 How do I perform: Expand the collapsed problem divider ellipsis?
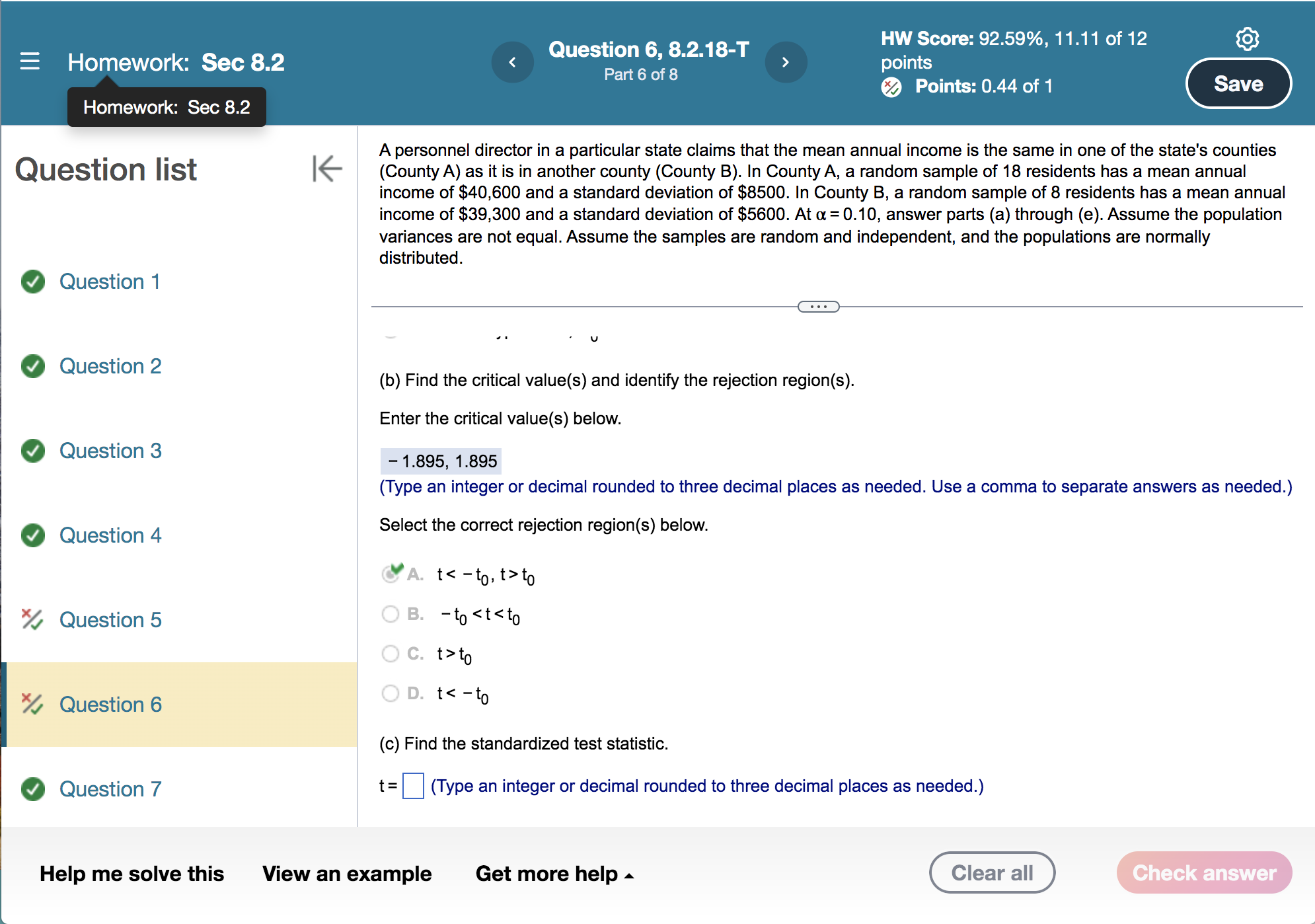click(818, 307)
